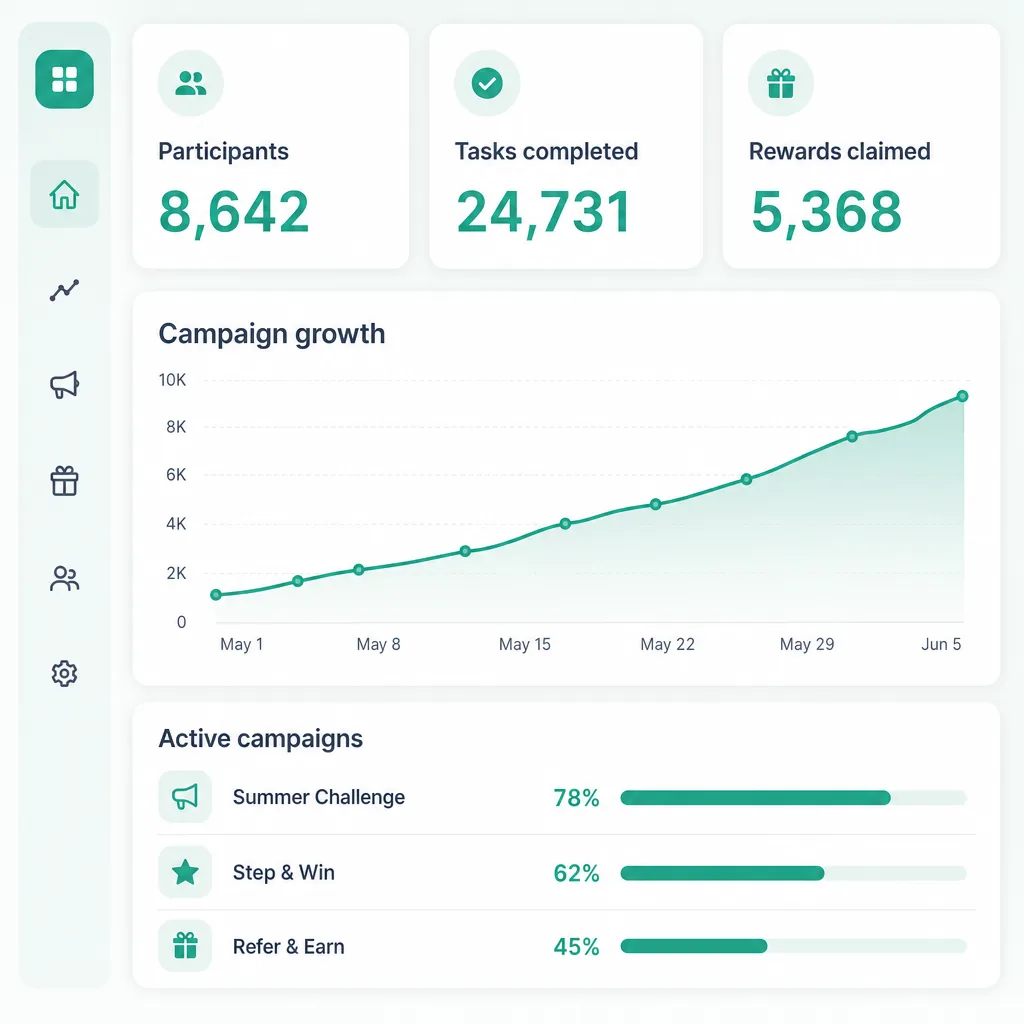Click the chart data point above May 8
This screenshot has width=1024, height=1024.
[359, 569]
